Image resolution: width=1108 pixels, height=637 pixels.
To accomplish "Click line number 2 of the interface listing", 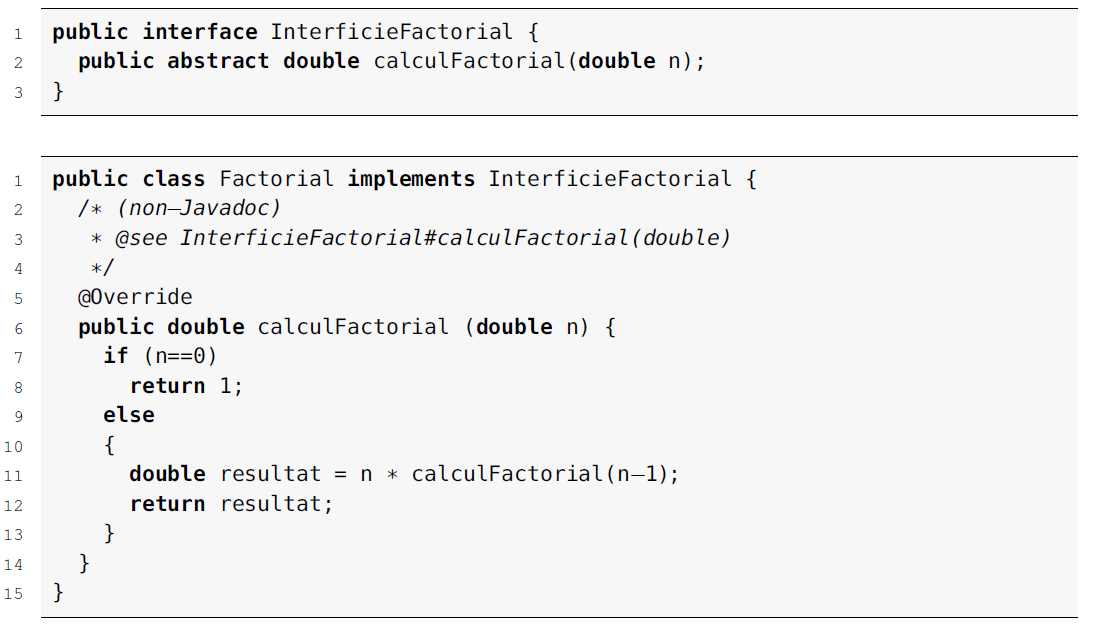I will [17, 63].
